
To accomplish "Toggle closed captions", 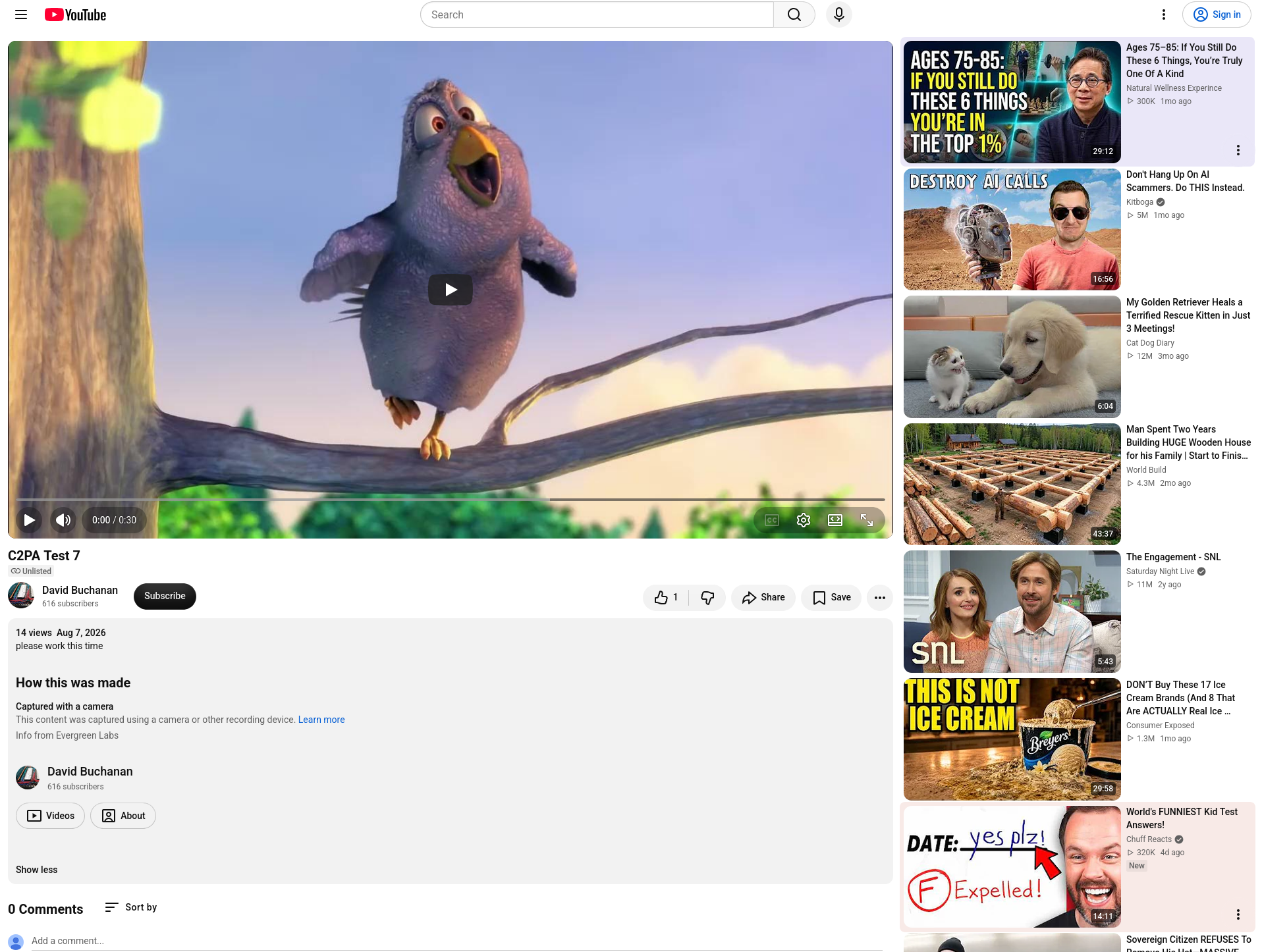I will point(772,520).
